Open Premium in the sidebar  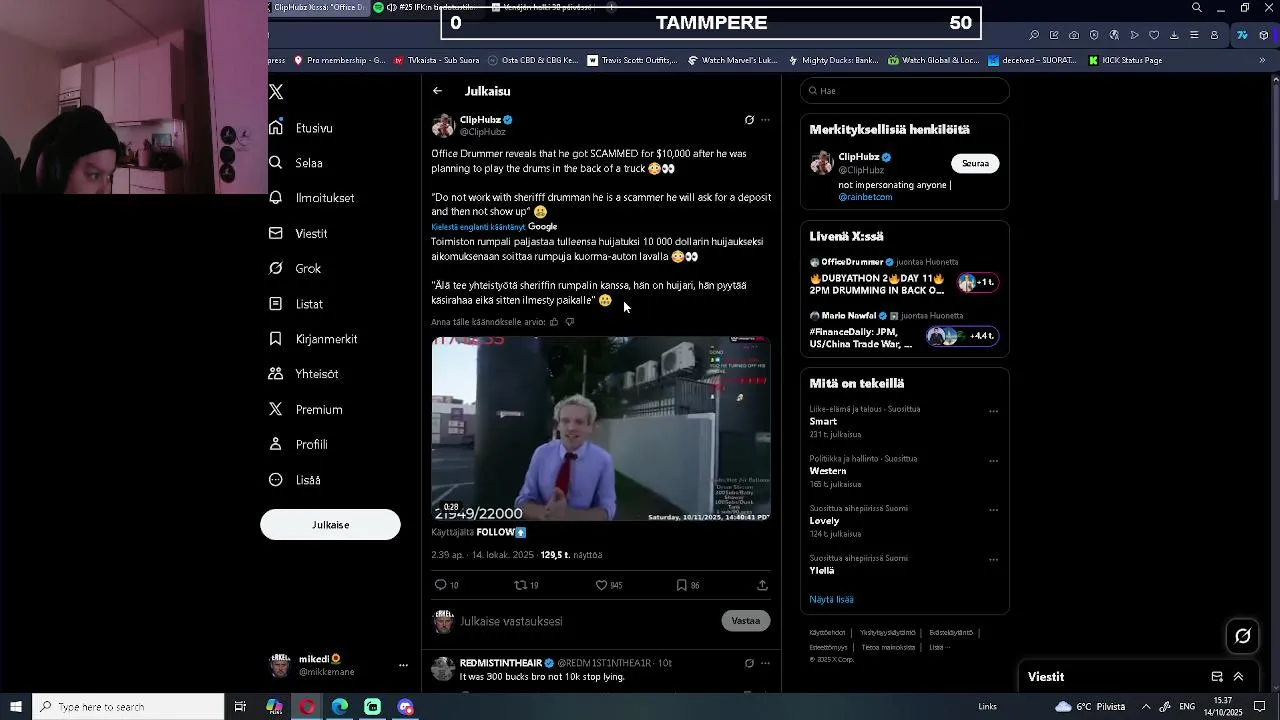[x=306, y=410]
